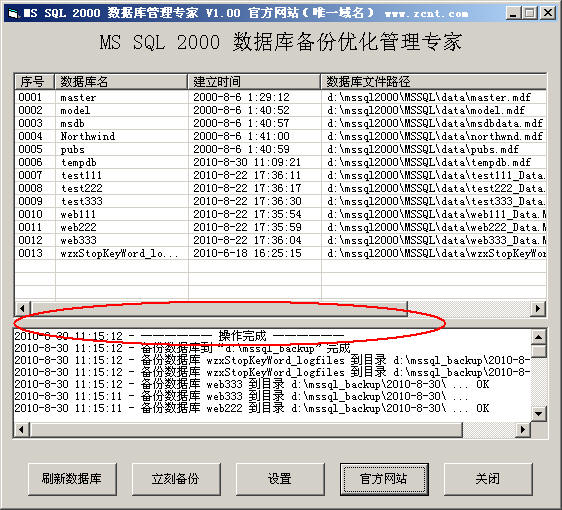Click path ending in northwnd.mdf

click(434, 136)
